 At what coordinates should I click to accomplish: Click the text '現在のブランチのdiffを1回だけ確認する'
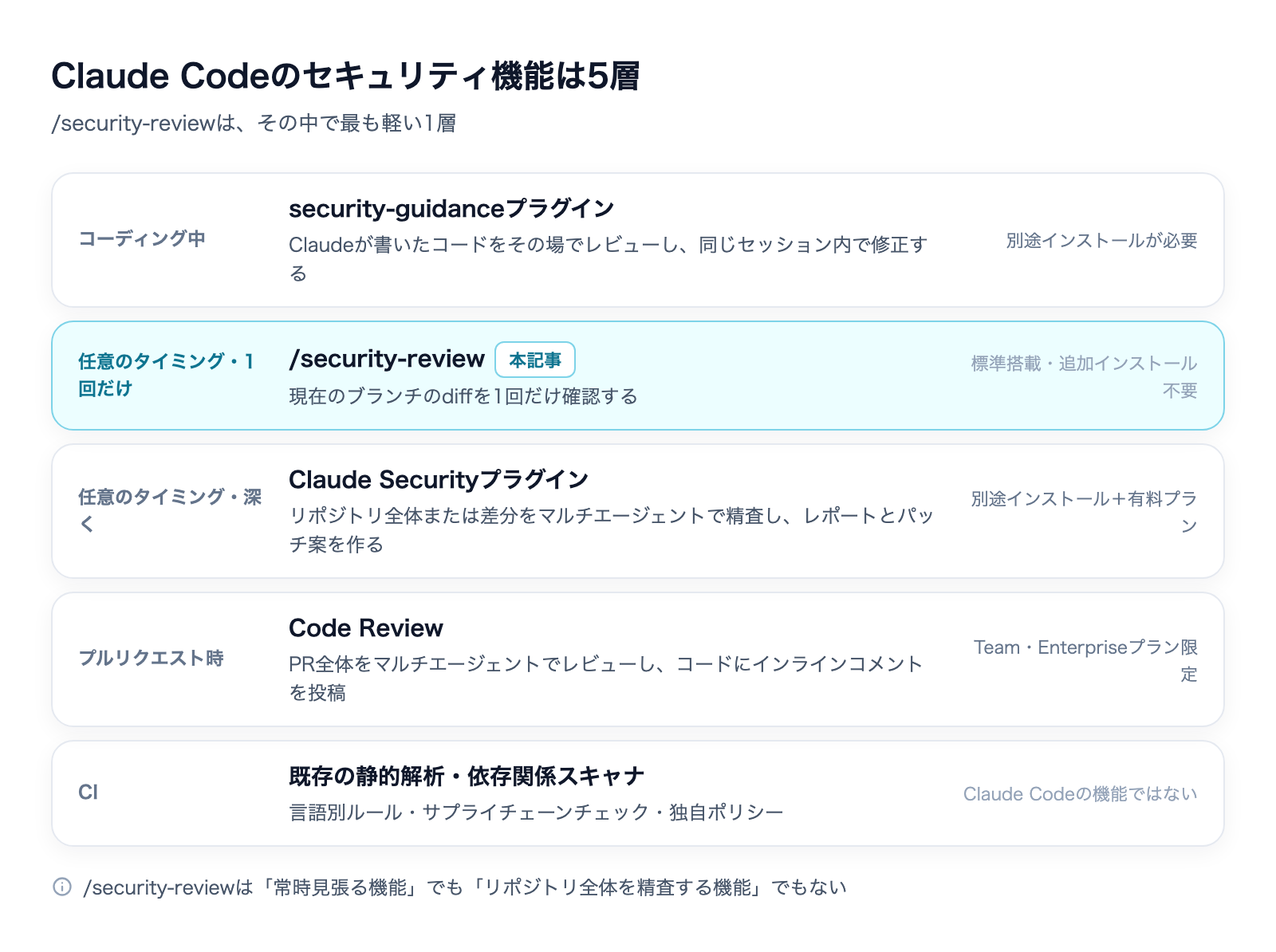pos(463,396)
